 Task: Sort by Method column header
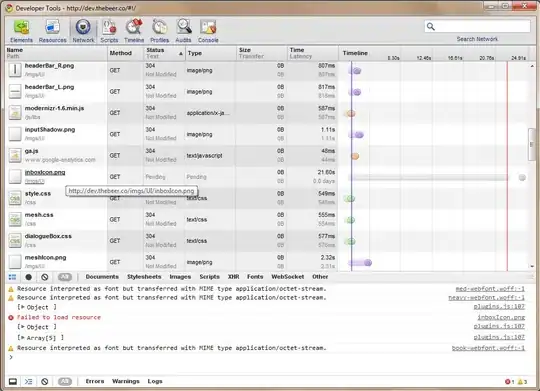click(125, 53)
